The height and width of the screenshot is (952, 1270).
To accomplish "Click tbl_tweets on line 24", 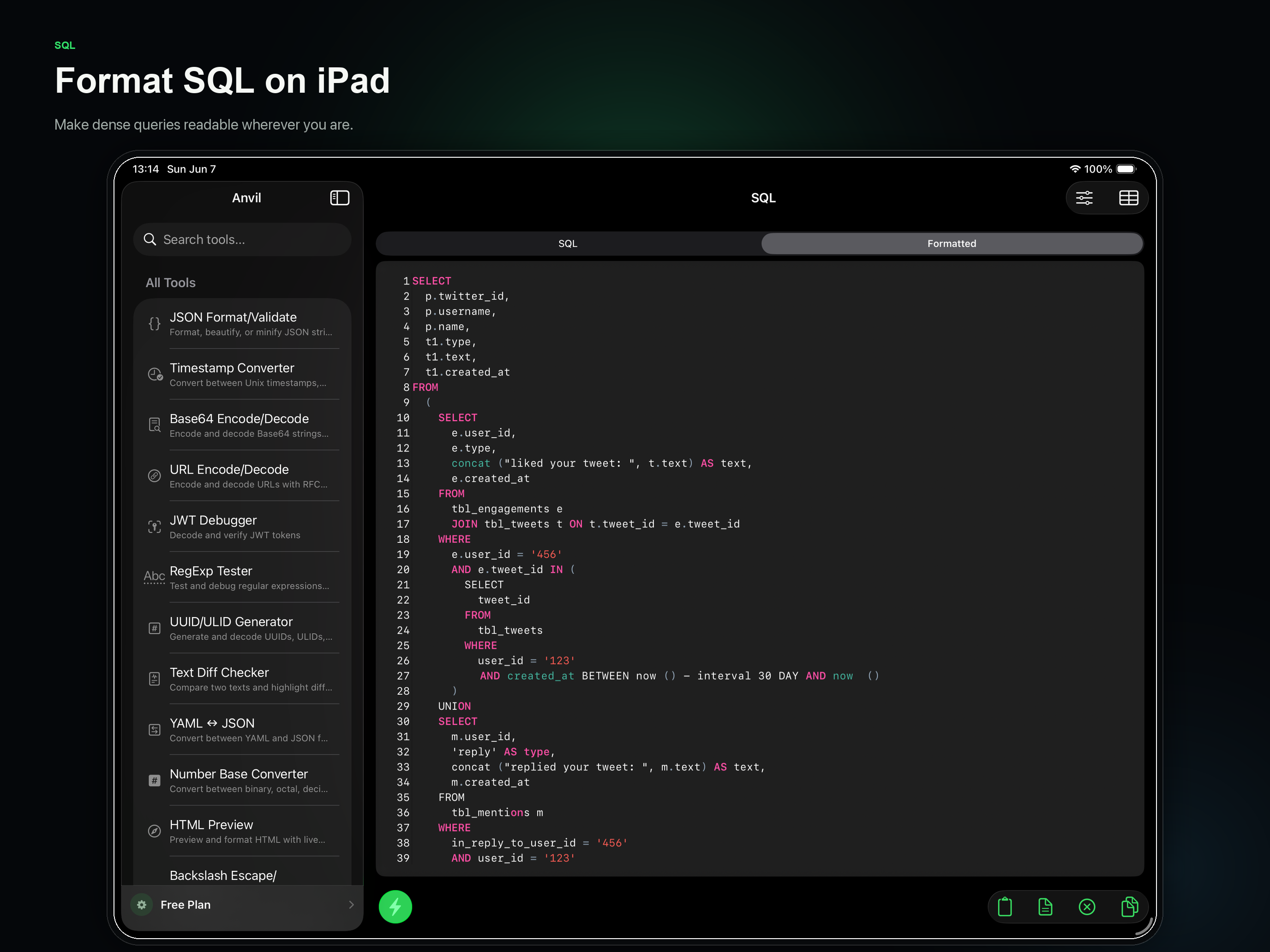I will coord(510,630).
